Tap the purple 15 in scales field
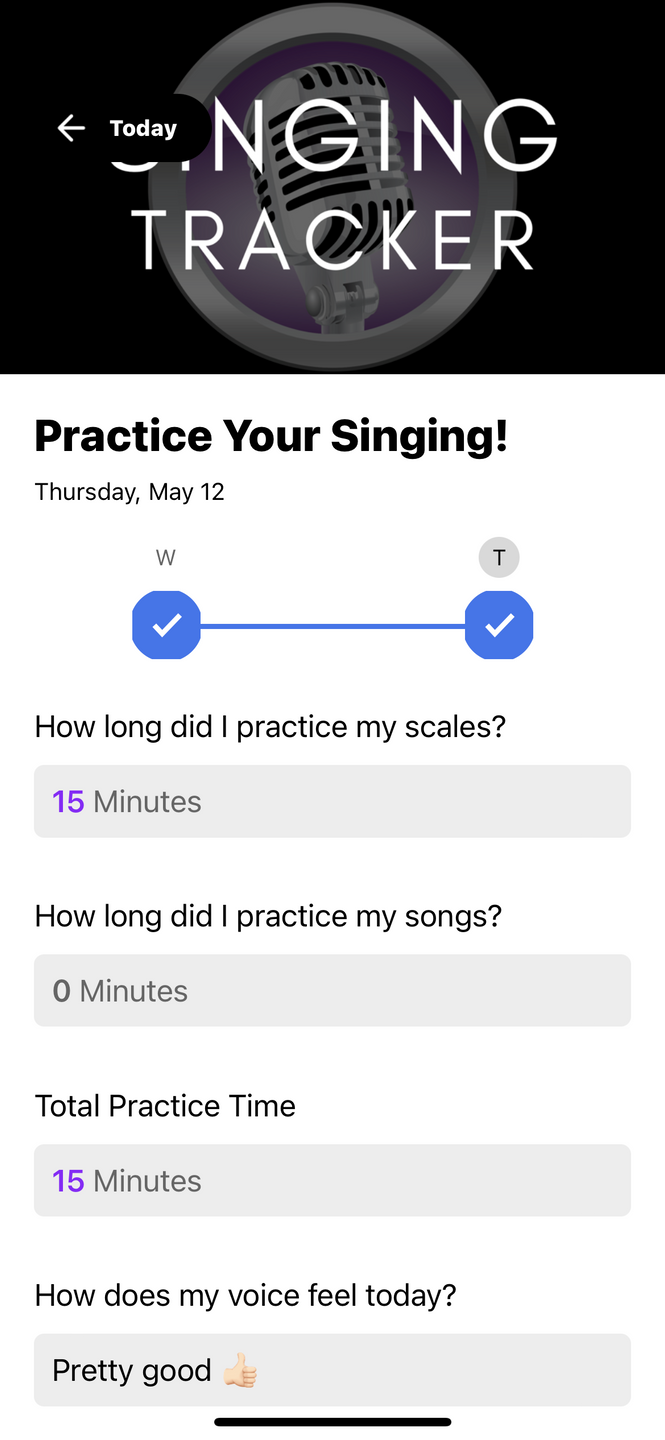 point(68,801)
